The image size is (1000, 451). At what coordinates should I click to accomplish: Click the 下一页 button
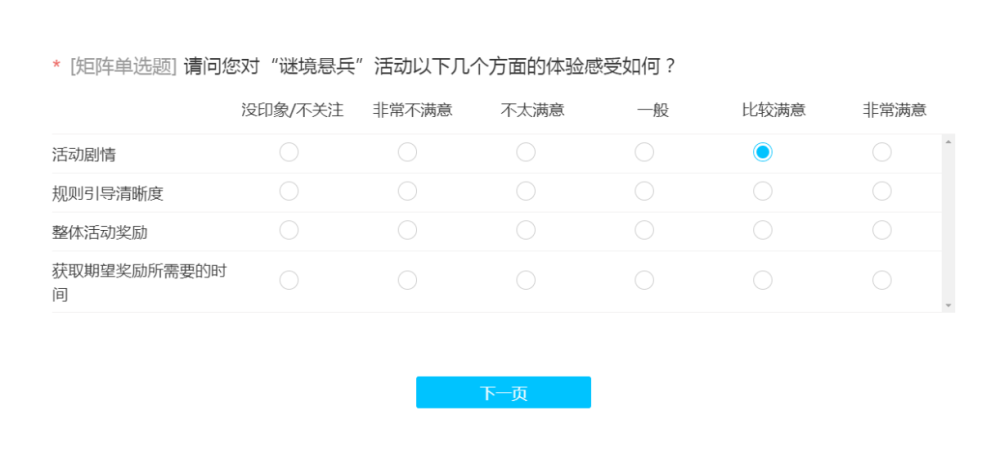503,392
